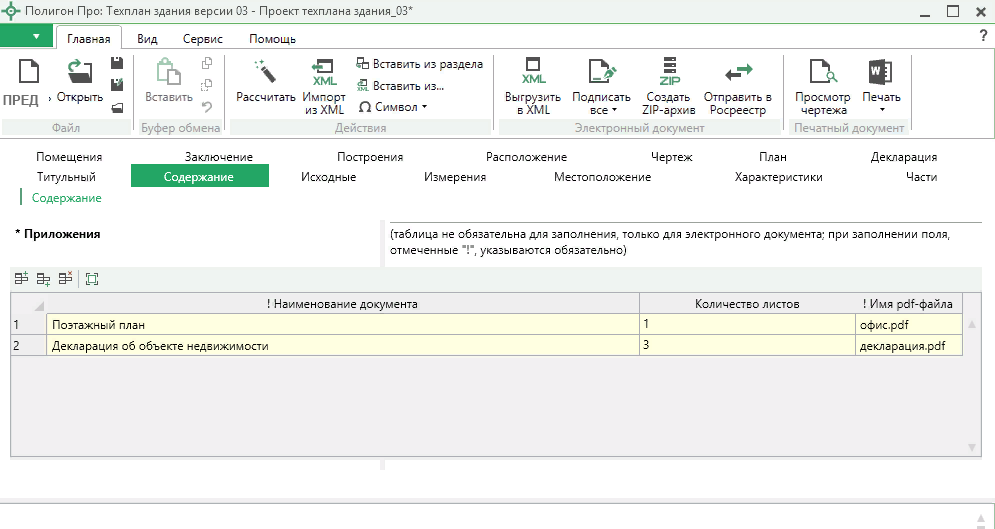Image resolution: width=995 pixels, height=529 pixels.
Task: Click the Открыть button
Action: click(80, 80)
